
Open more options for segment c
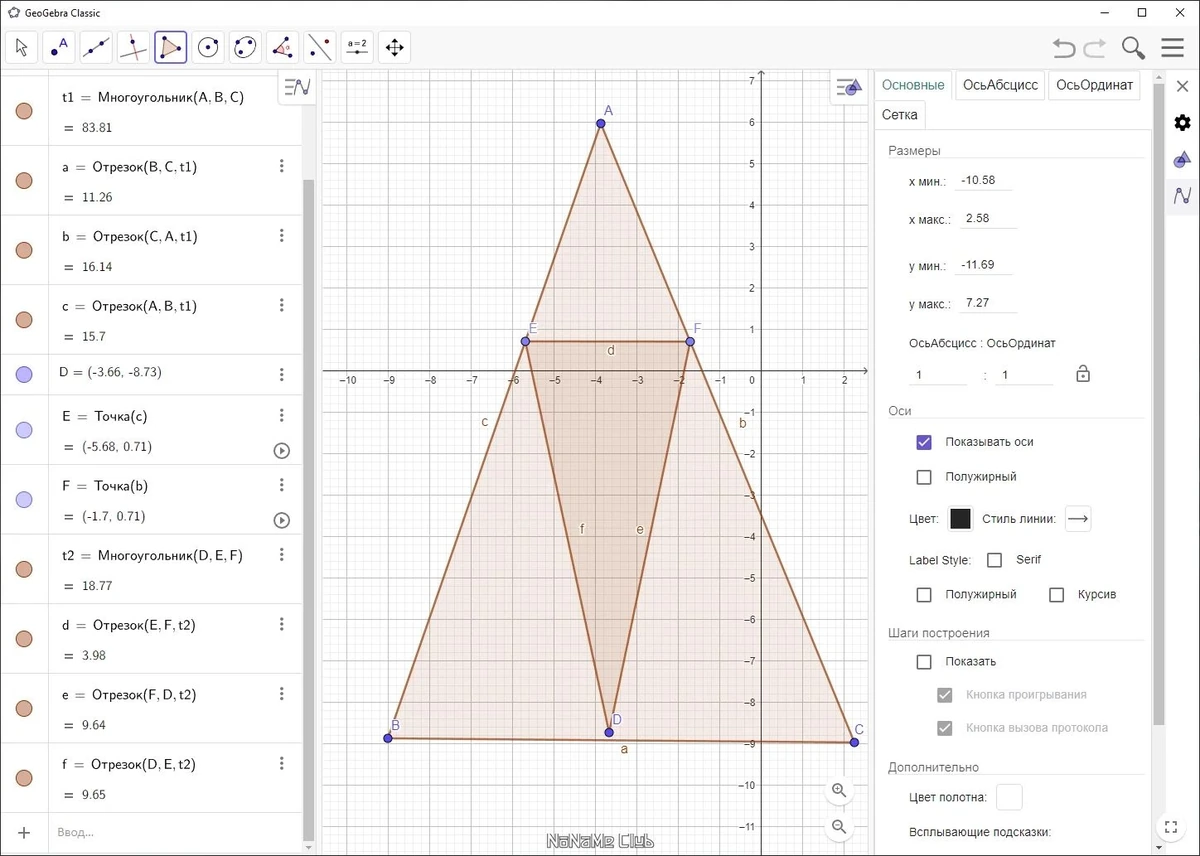282,305
